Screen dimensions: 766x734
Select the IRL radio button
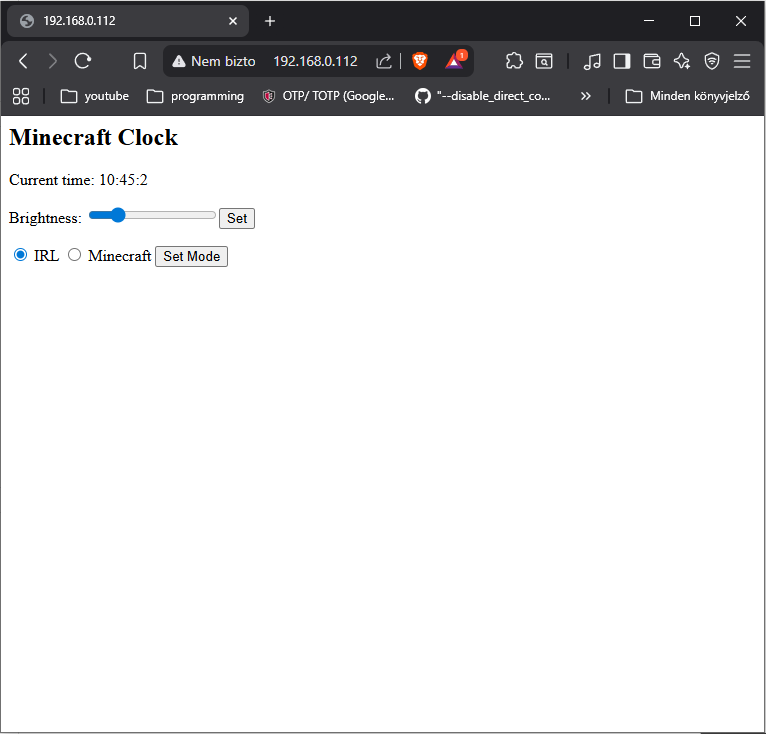coord(21,255)
